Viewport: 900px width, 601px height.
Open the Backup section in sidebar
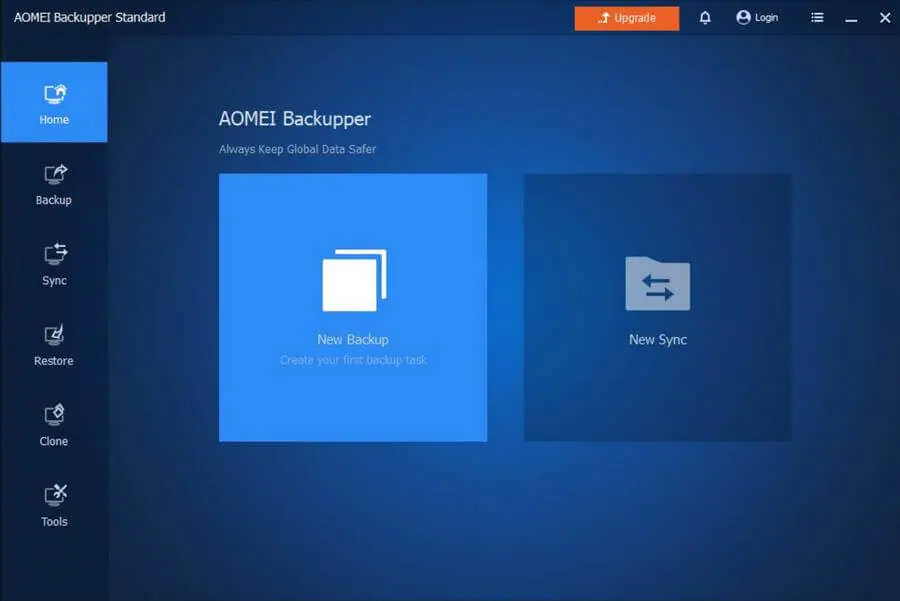[54, 184]
